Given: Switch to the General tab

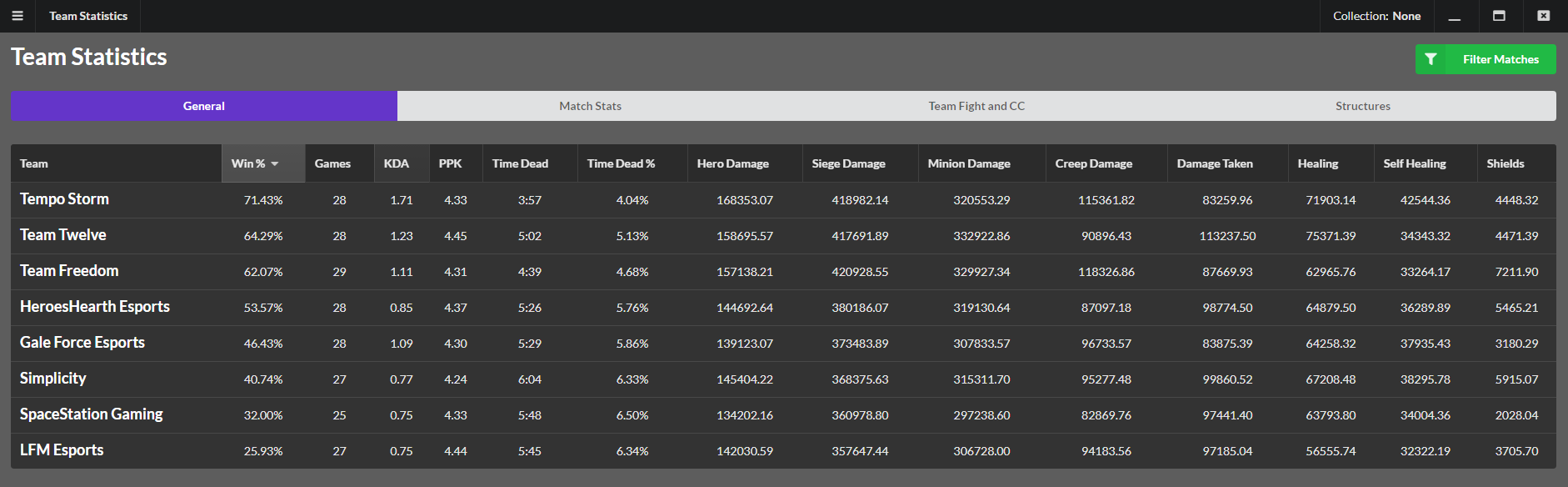Looking at the screenshot, I should (x=204, y=106).
